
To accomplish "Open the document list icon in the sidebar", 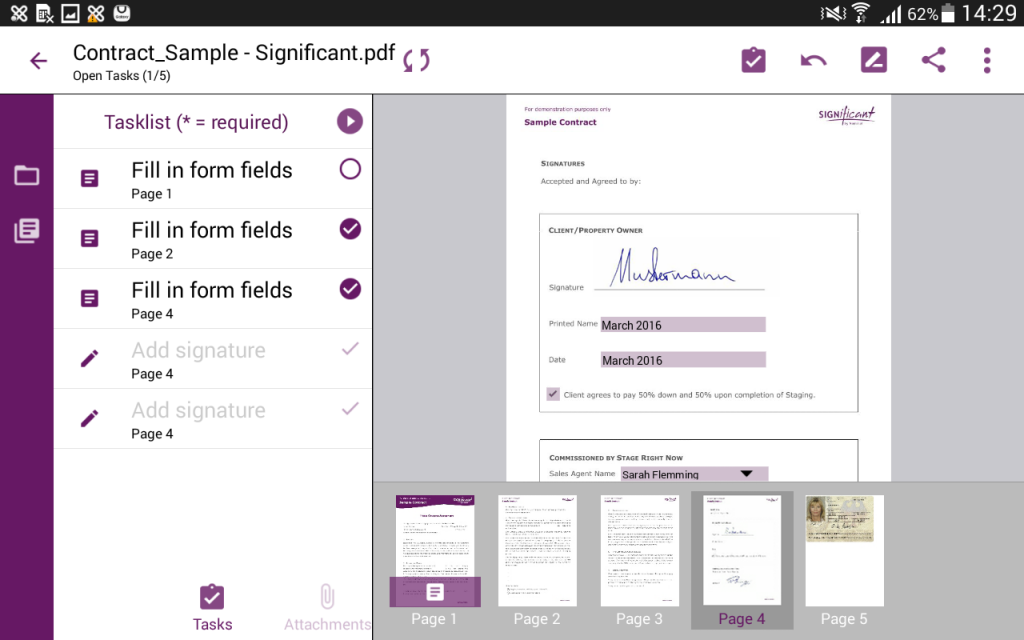I will click(26, 230).
